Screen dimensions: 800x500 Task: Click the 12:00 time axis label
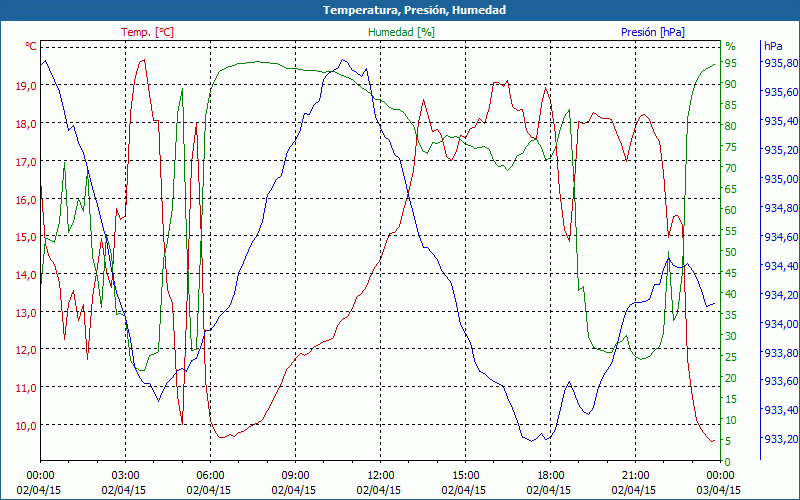pos(381,476)
